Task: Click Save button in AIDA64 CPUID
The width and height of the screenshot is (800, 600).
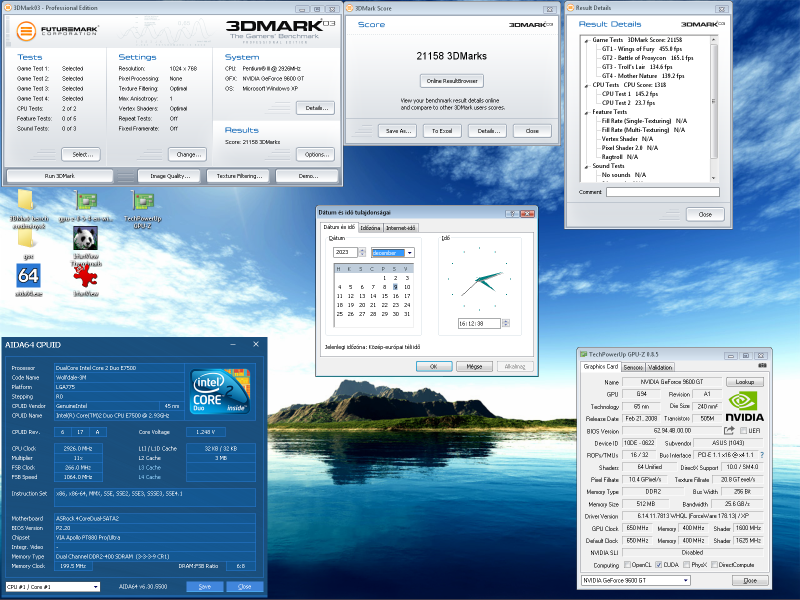Action: click(205, 587)
